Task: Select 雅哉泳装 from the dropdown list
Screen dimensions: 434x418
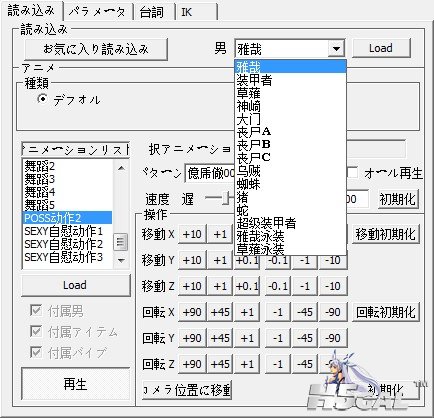Action: 291,236
